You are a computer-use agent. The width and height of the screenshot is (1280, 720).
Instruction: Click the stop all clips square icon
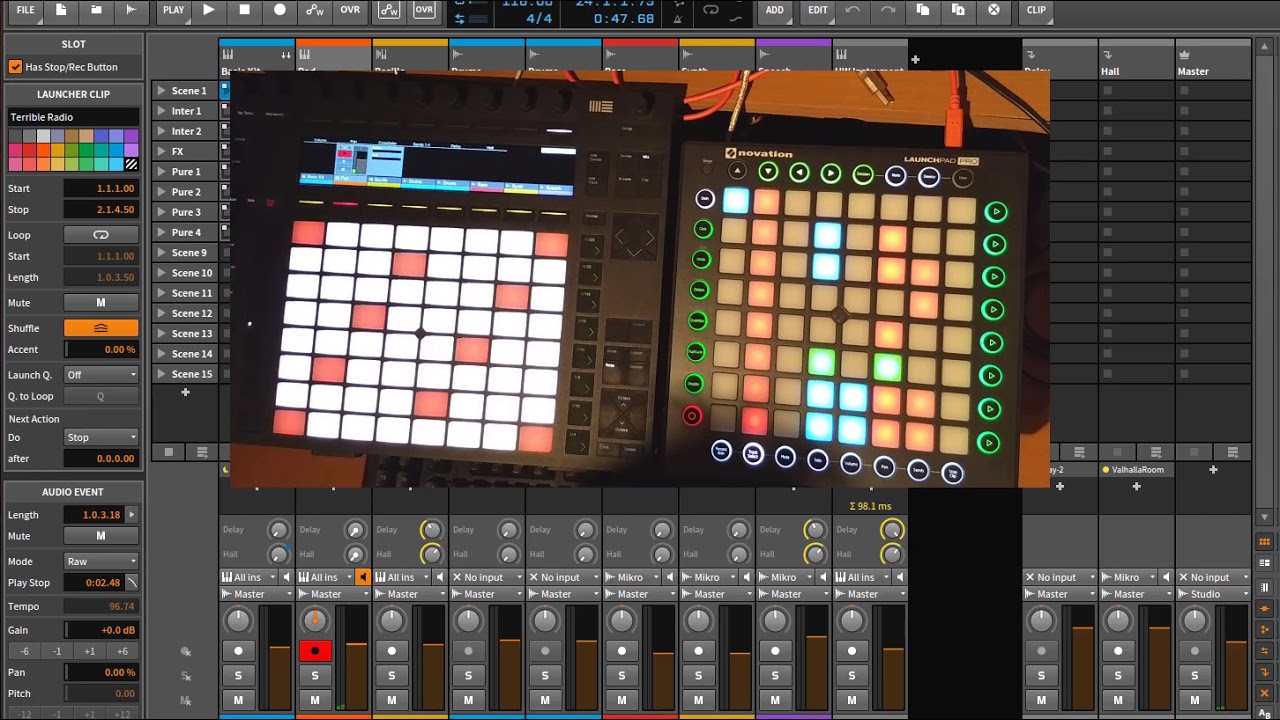click(168, 452)
